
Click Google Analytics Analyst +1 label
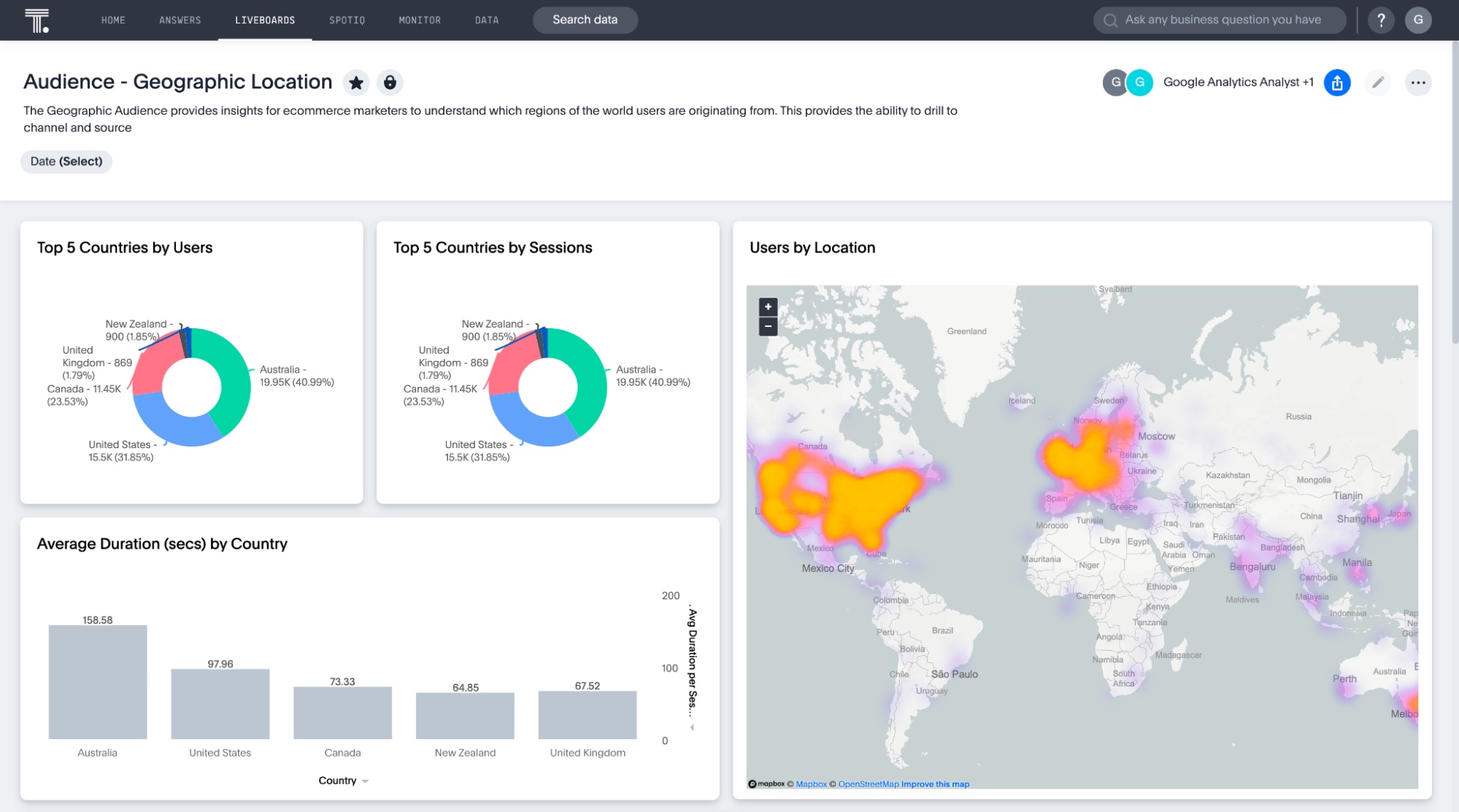click(x=1238, y=82)
